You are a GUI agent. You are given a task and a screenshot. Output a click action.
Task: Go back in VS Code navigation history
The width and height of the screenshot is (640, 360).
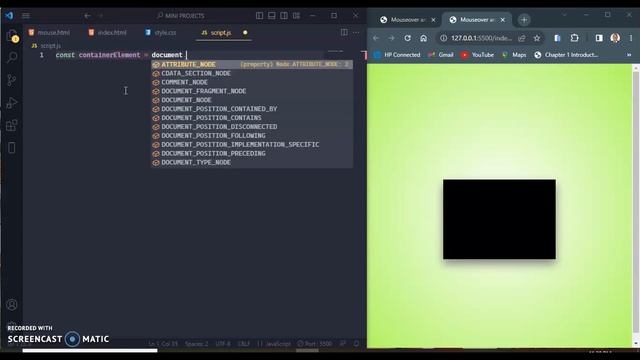[x=87, y=16]
